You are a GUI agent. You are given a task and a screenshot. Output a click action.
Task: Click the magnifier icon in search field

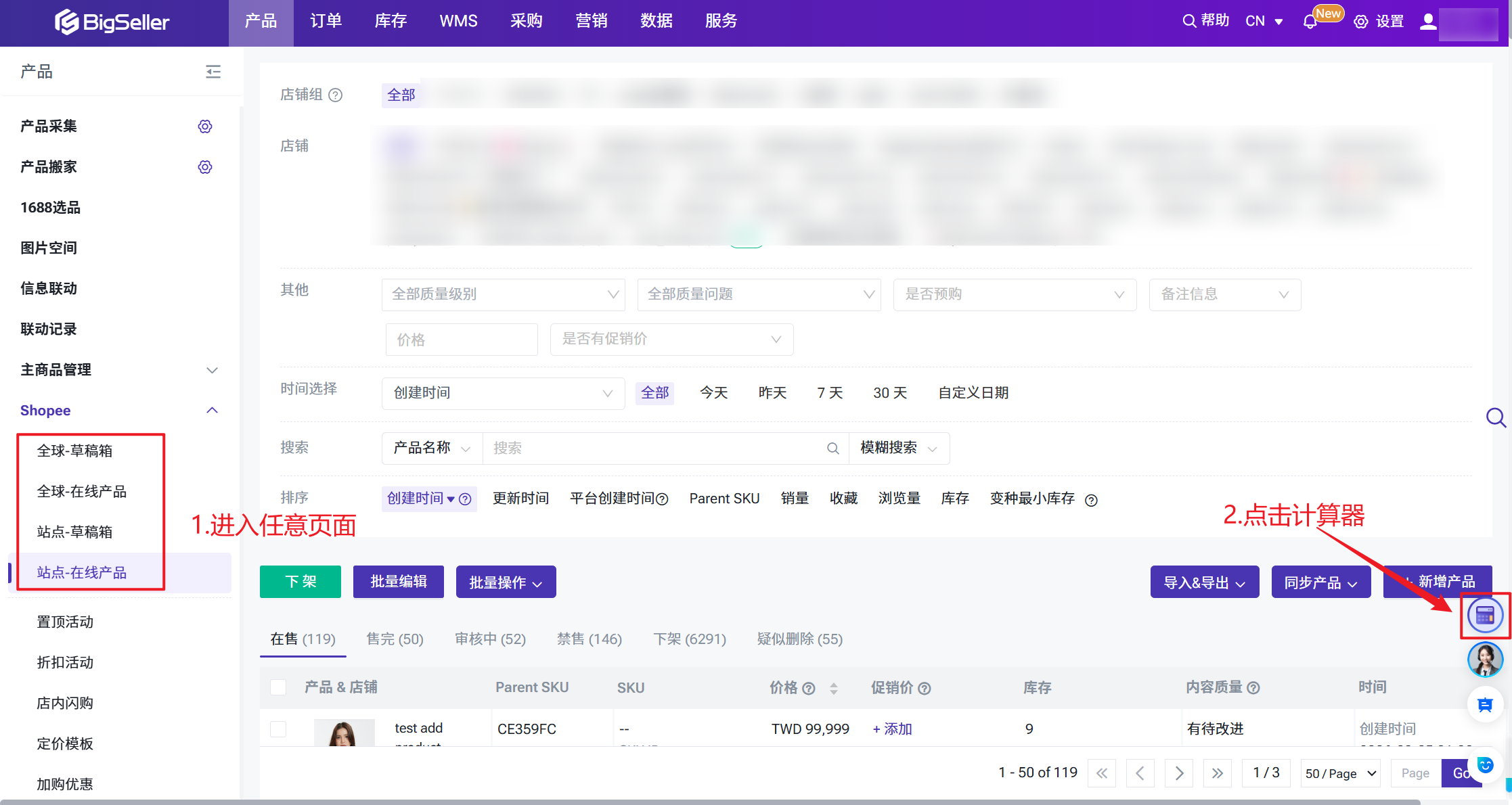tap(833, 448)
